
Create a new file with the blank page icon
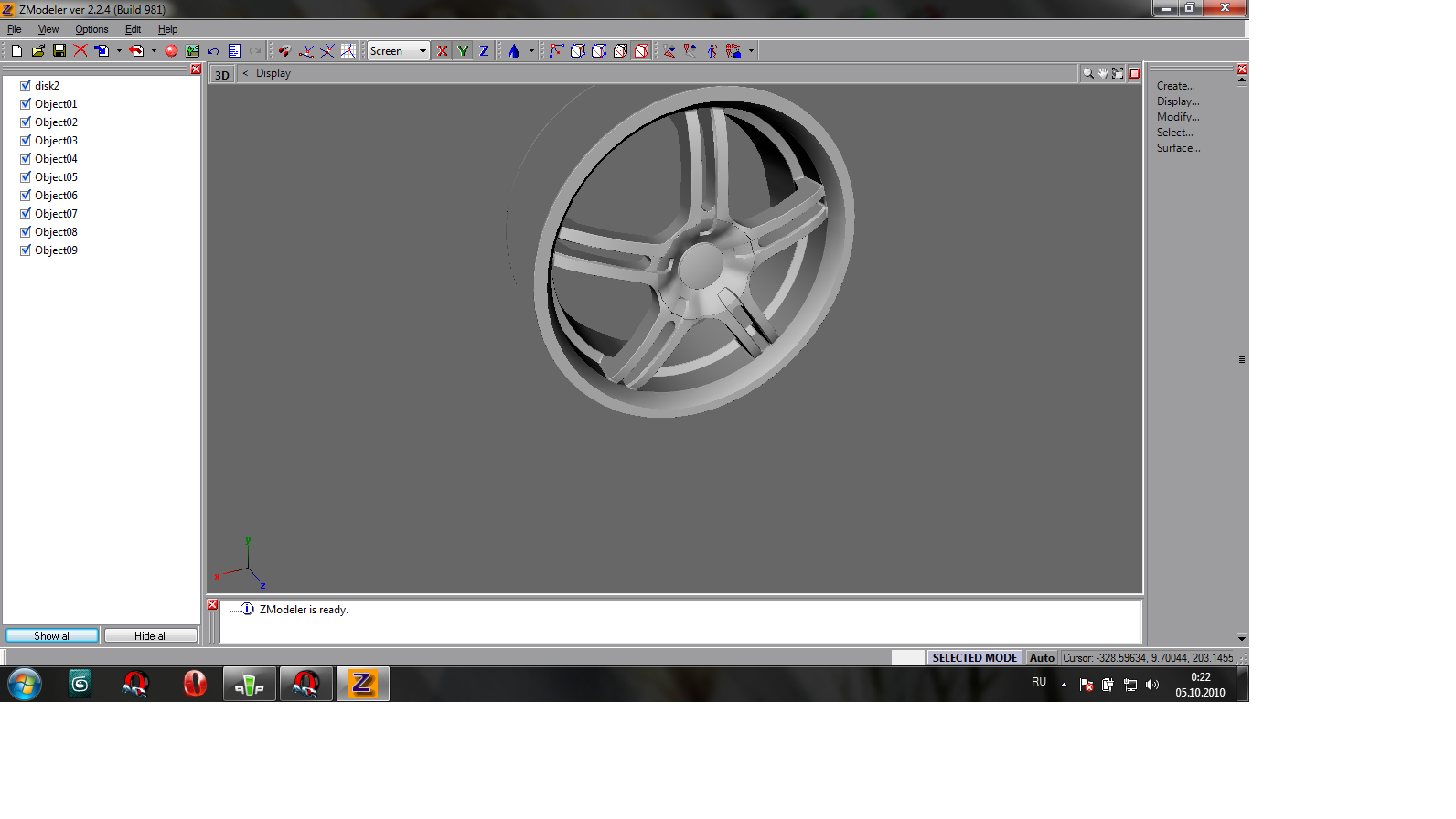(x=16, y=51)
